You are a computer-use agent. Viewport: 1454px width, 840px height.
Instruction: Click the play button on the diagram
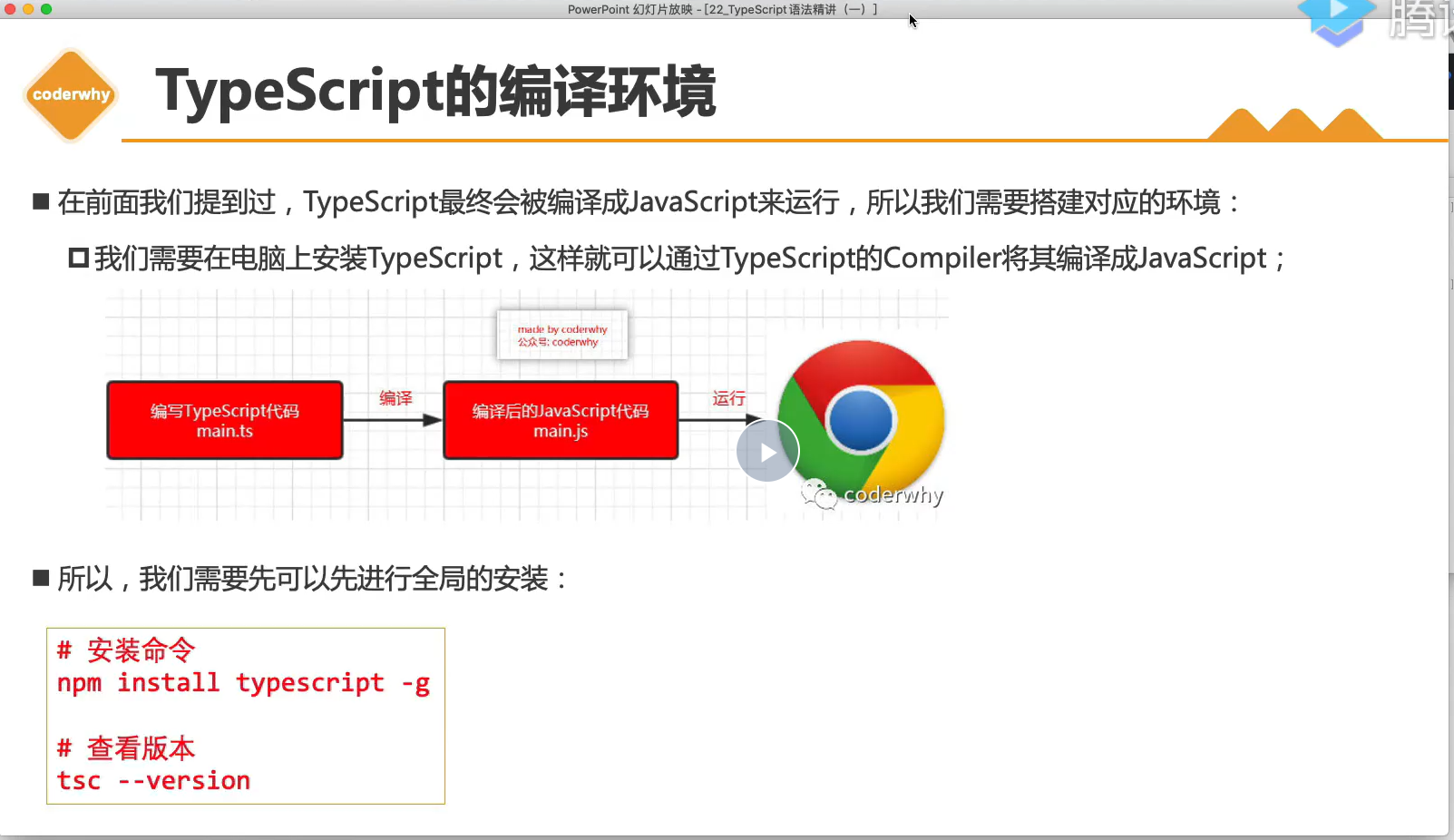coord(767,451)
